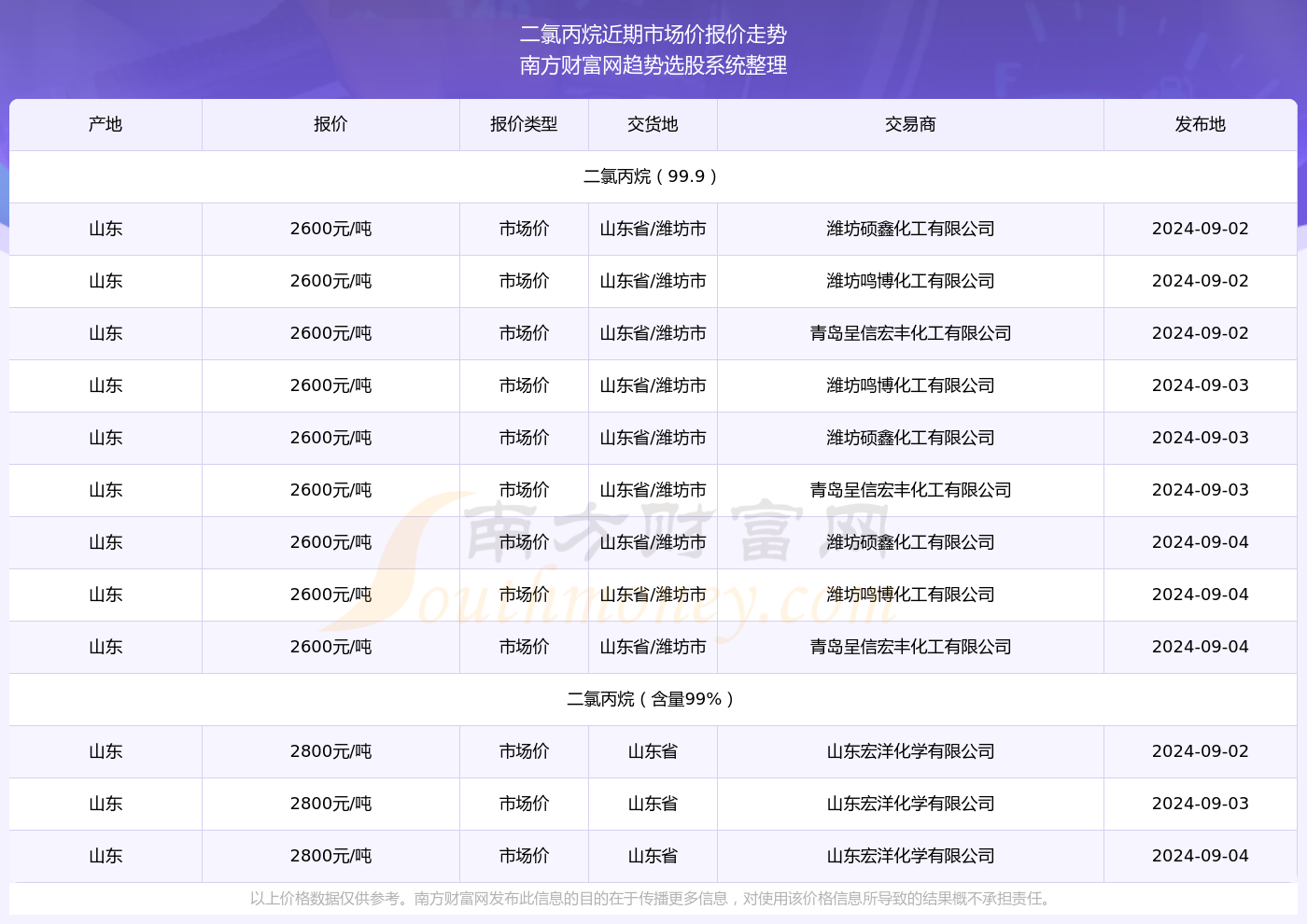Select the subtitle 南方财富网趋势选股系统整理
Image resolution: width=1307 pixels, height=924 pixels.
(653, 65)
